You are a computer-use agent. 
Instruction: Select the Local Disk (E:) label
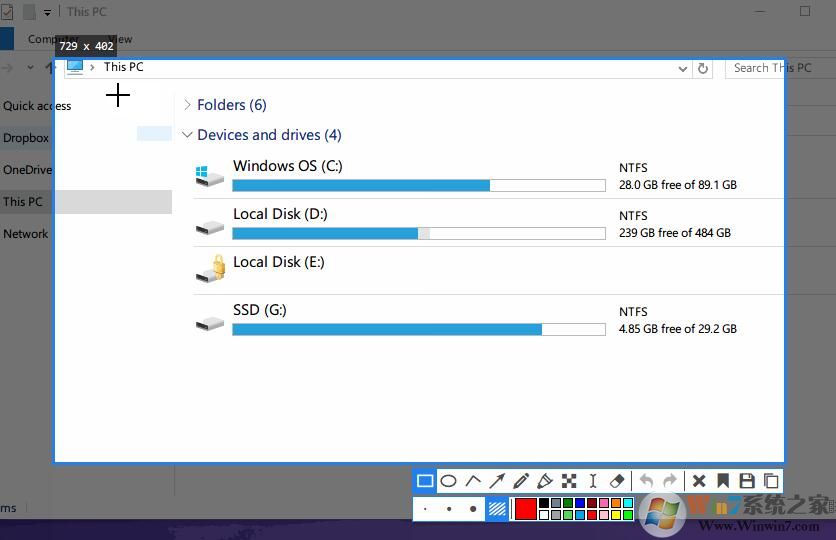click(x=279, y=262)
